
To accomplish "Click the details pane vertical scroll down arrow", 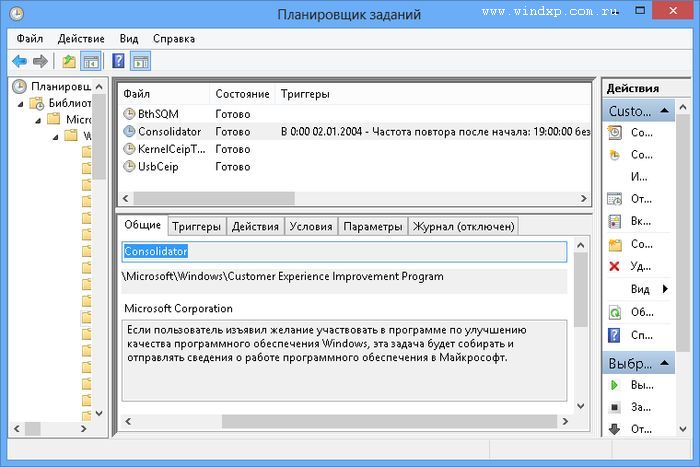I will [x=580, y=406].
